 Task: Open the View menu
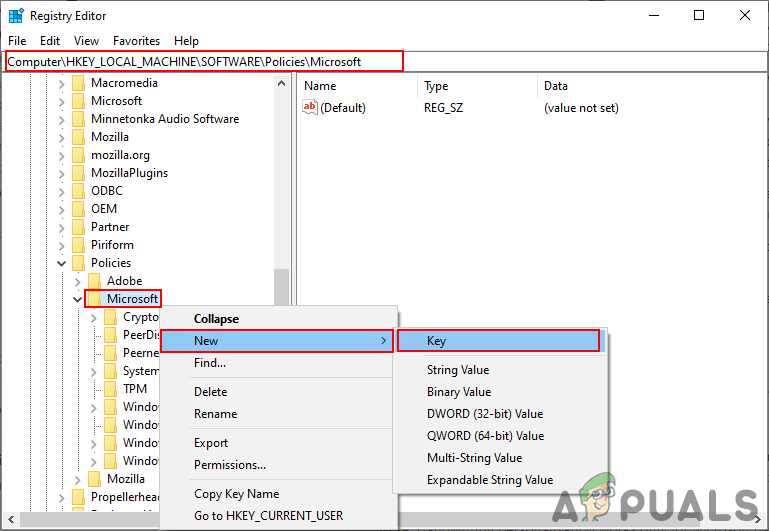click(x=86, y=41)
